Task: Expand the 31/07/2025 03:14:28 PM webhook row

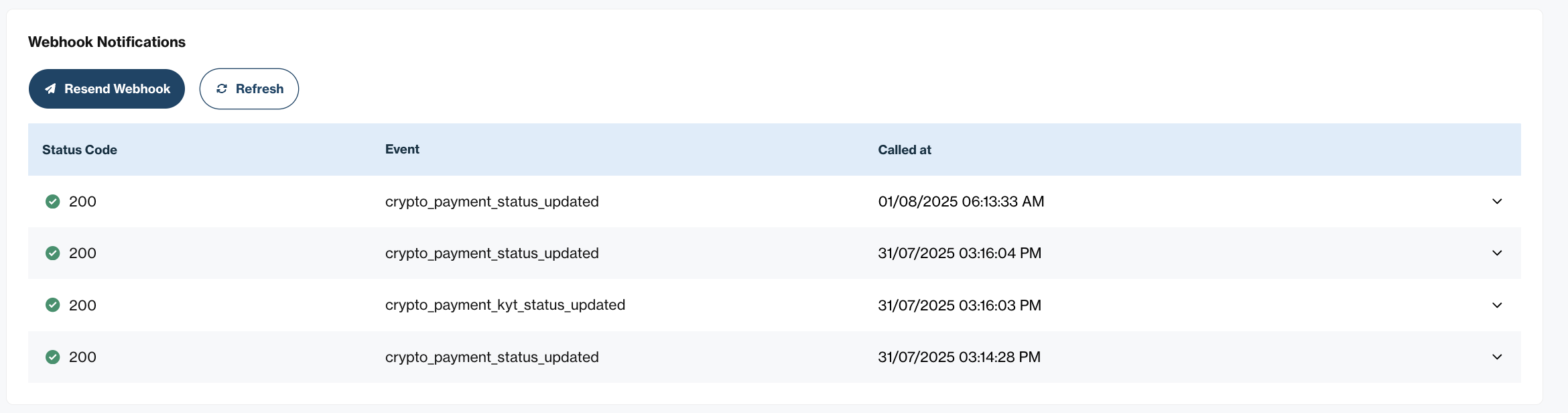Action: pos(1497,357)
